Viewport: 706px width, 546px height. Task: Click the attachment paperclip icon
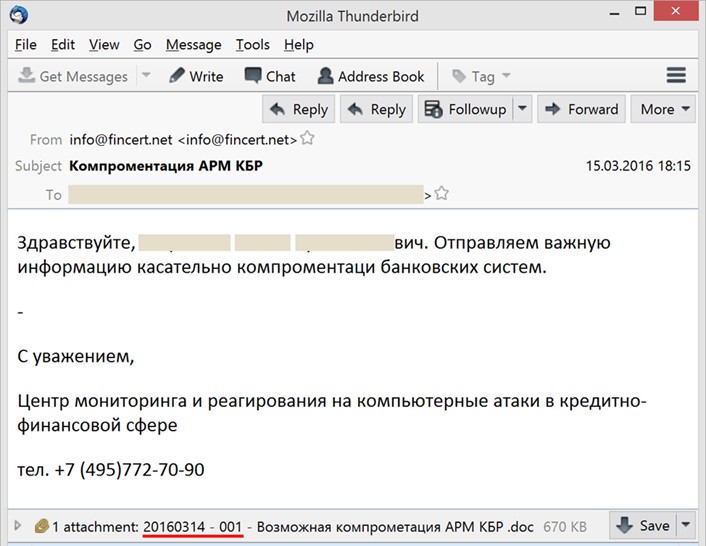(x=42, y=526)
